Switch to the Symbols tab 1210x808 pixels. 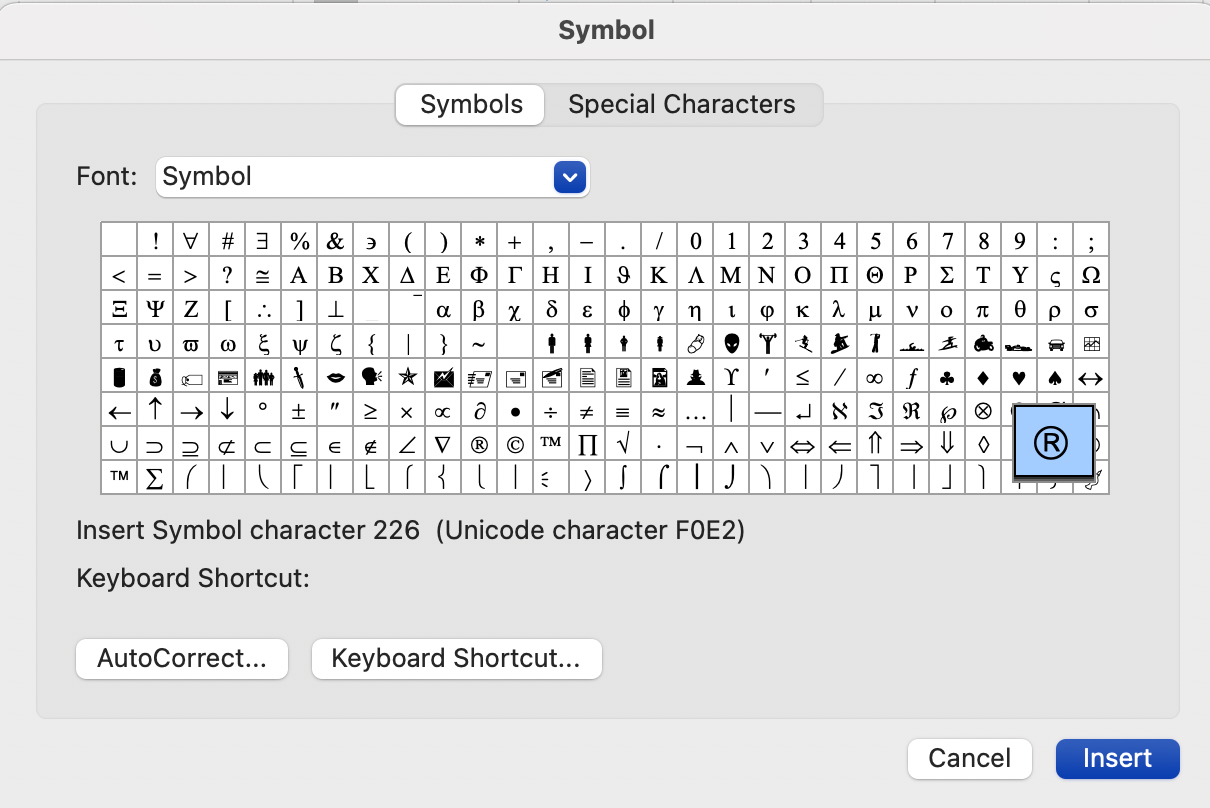pos(471,104)
